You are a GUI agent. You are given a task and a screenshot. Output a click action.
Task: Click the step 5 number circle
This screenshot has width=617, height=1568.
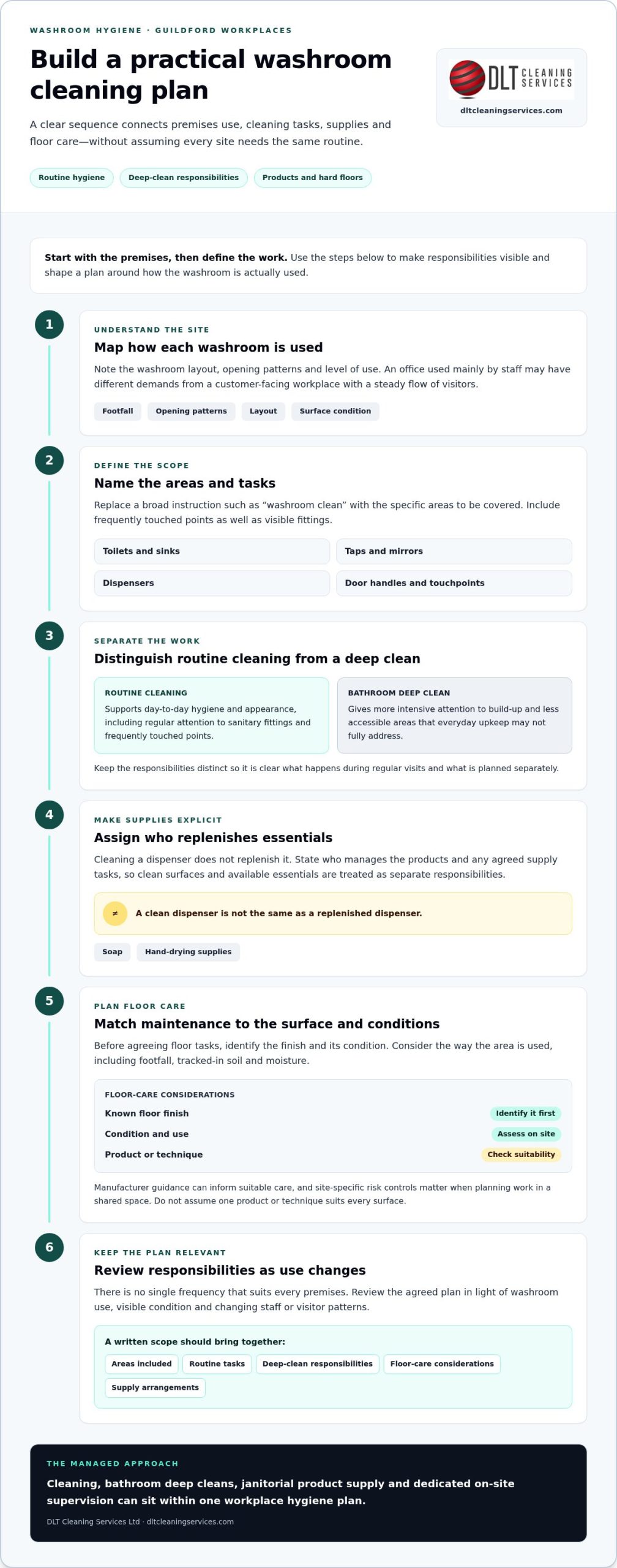(50, 1001)
